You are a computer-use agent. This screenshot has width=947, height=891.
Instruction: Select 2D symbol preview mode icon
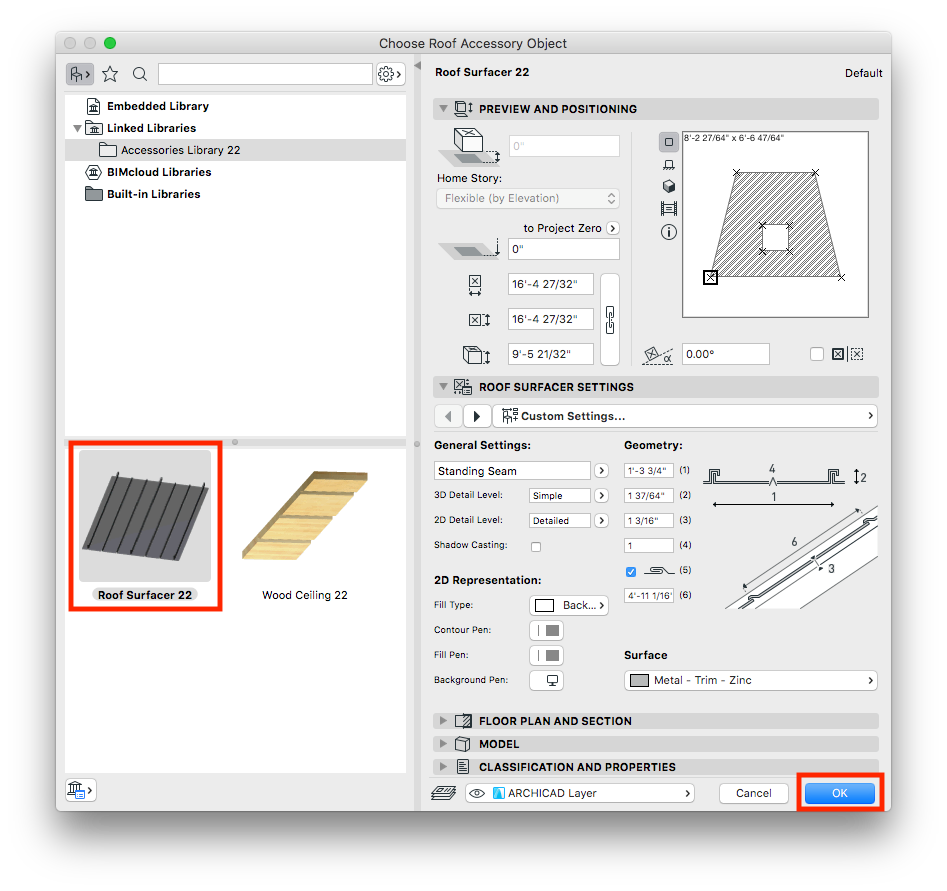tap(669, 142)
